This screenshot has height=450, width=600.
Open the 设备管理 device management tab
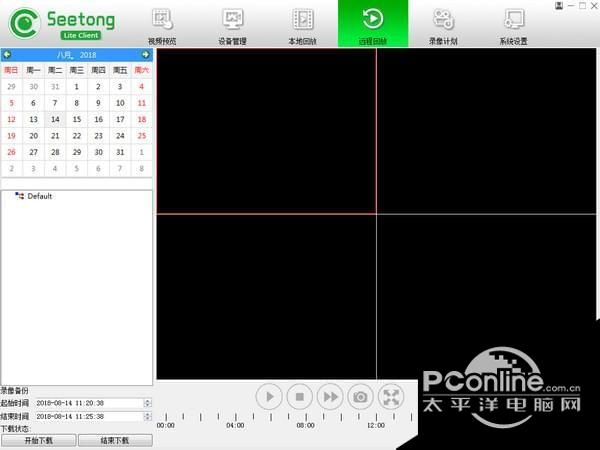point(232,24)
